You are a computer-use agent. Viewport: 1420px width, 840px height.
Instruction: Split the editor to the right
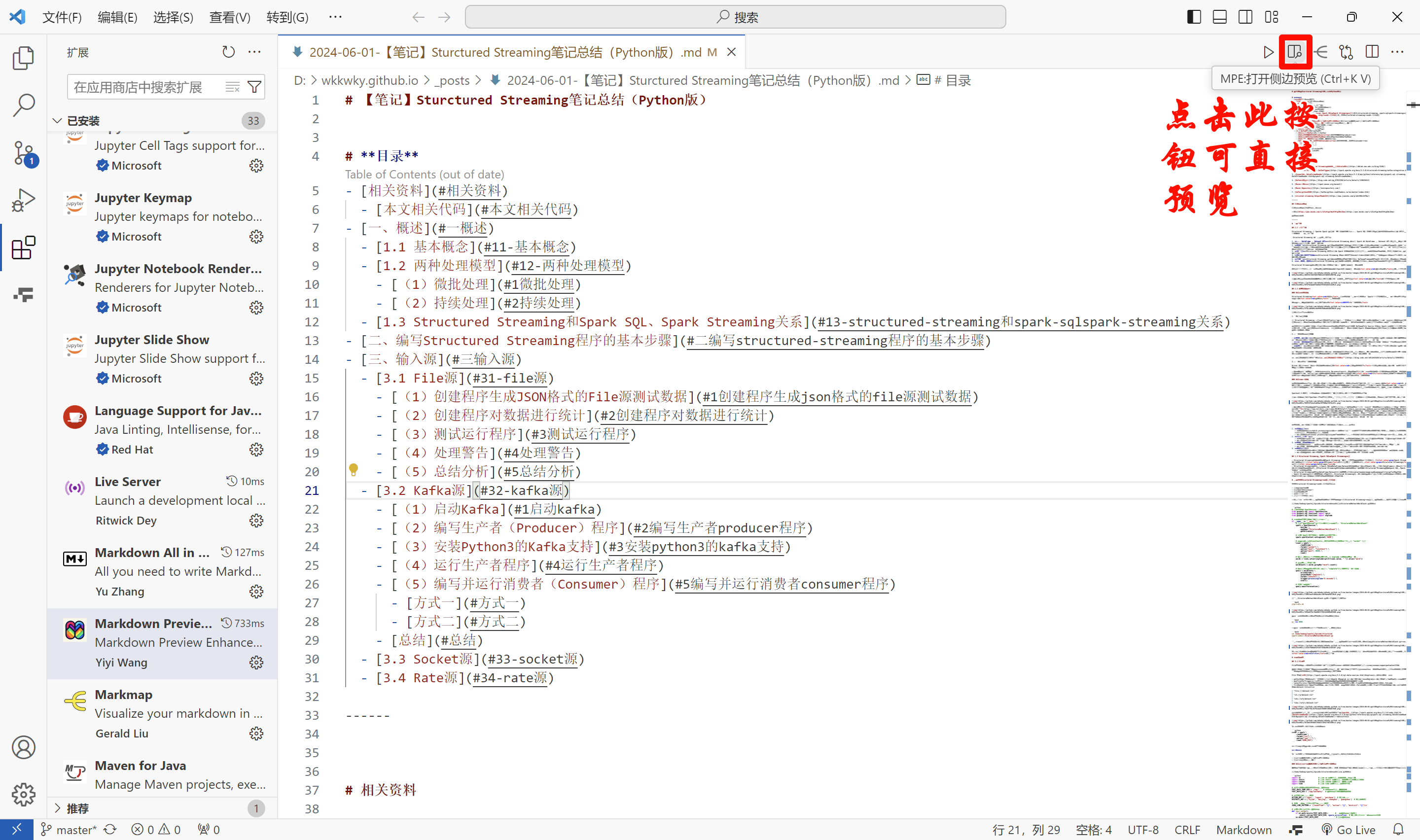tap(1372, 52)
